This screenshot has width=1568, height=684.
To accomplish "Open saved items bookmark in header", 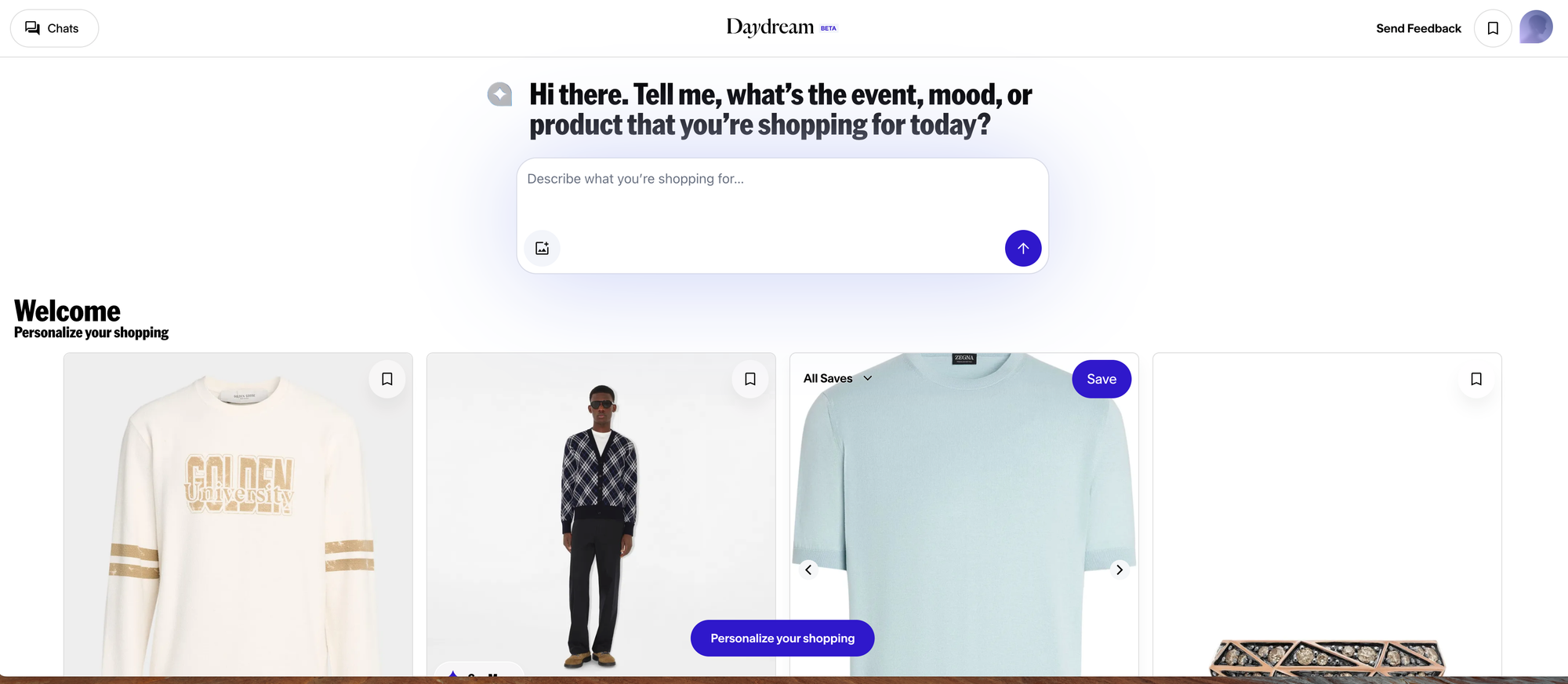I will (x=1493, y=28).
